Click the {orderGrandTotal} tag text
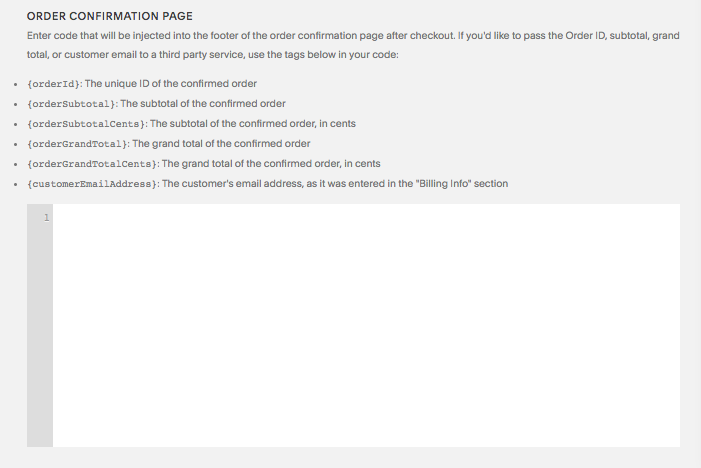Viewport: 701px width, 468px height. click(77, 144)
